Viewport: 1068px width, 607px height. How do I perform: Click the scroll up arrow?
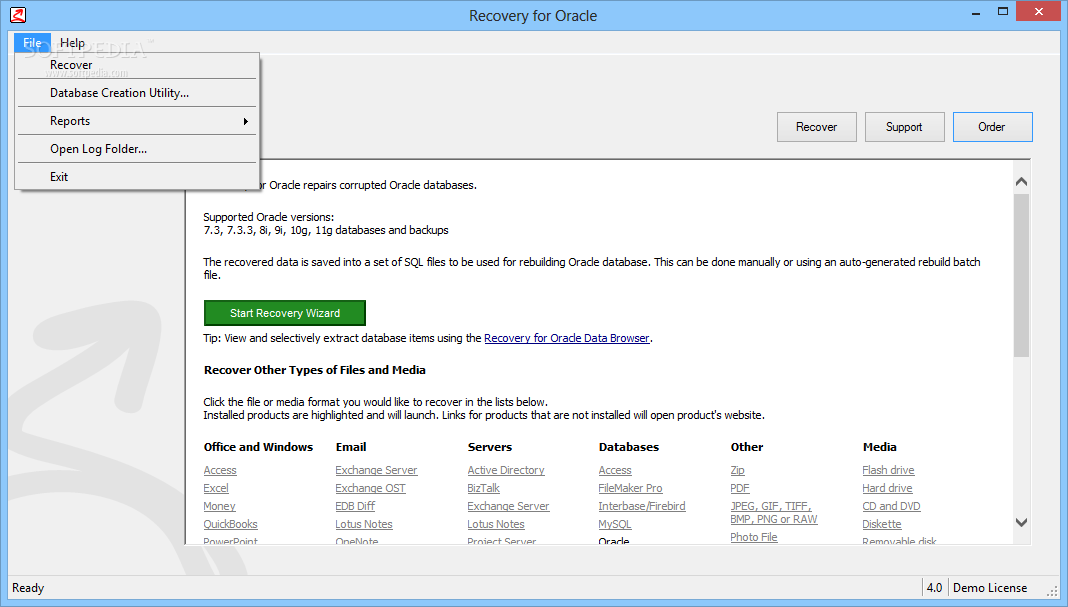(1021, 181)
